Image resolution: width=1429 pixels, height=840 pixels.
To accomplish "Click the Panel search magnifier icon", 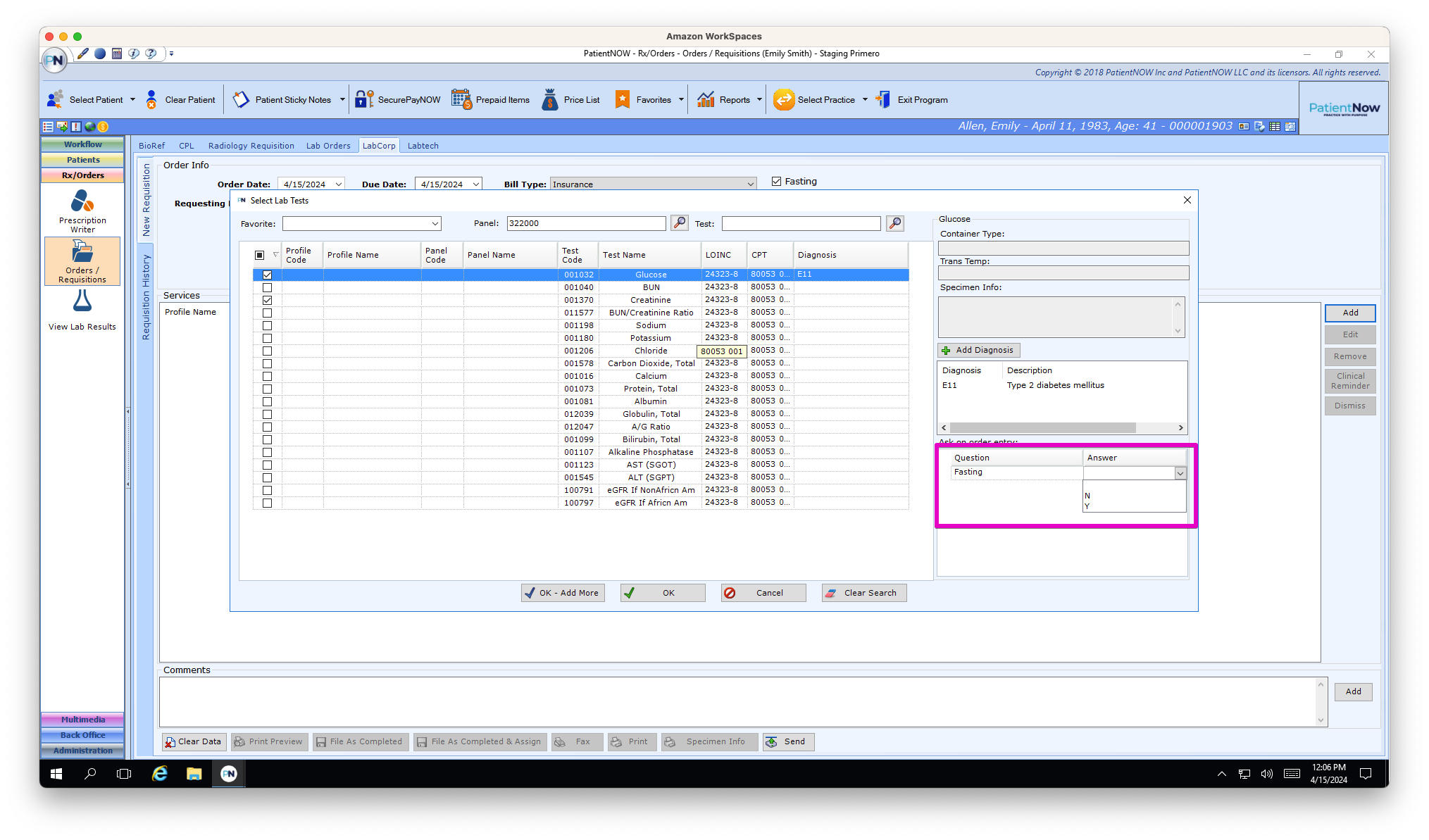I will coord(678,223).
